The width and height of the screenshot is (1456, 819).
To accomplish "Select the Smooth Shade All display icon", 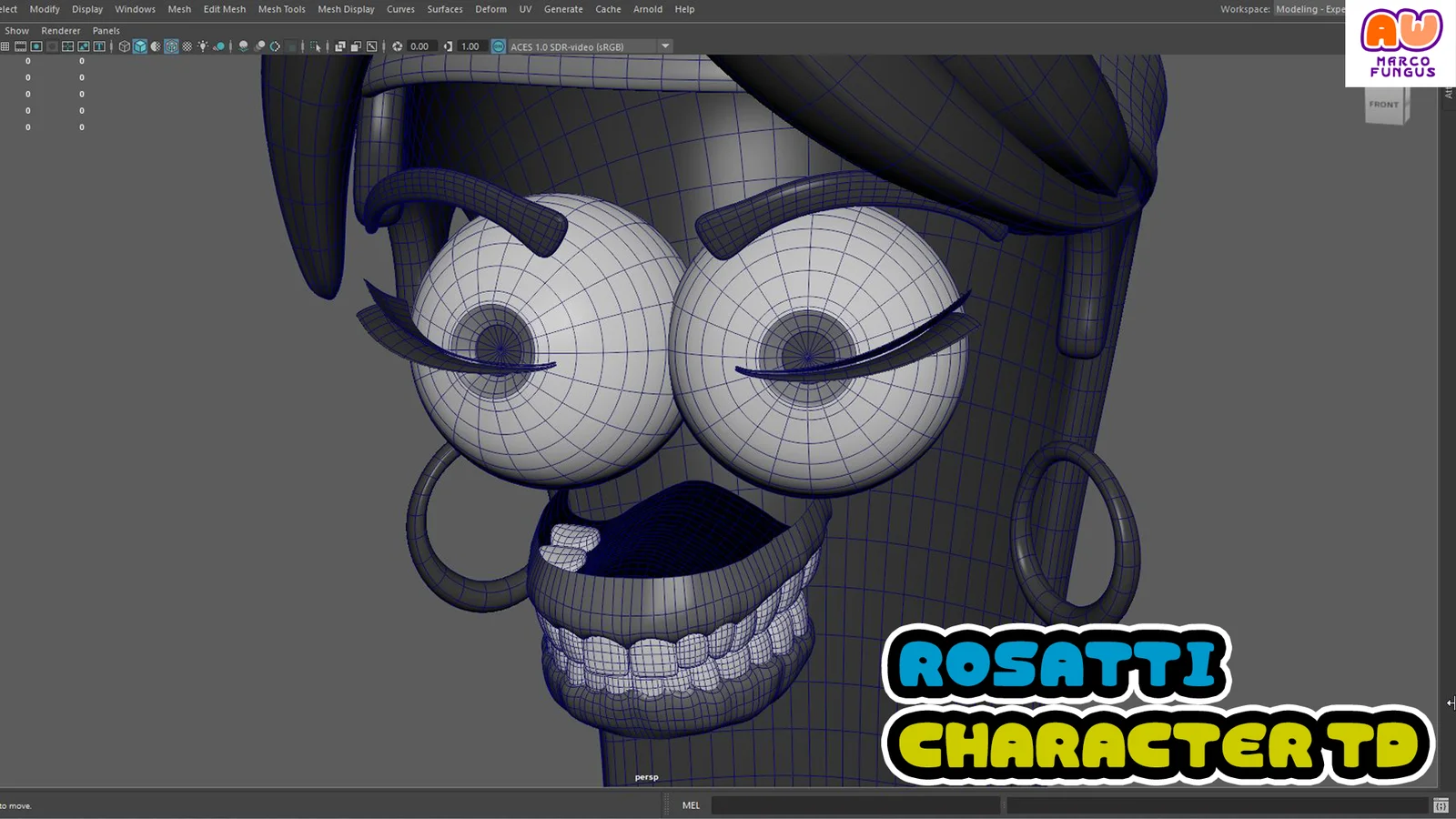I will pyautogui.click(x=142, y=45).
